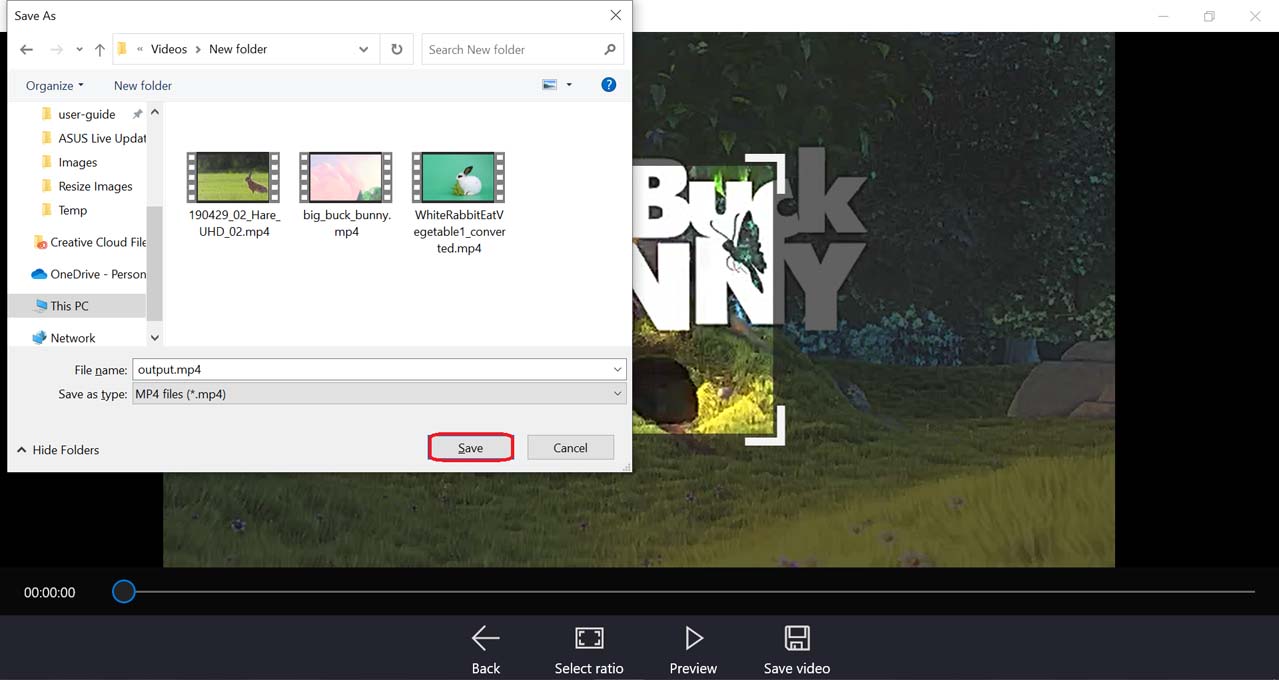Cancel the Save As dialog

570,448
